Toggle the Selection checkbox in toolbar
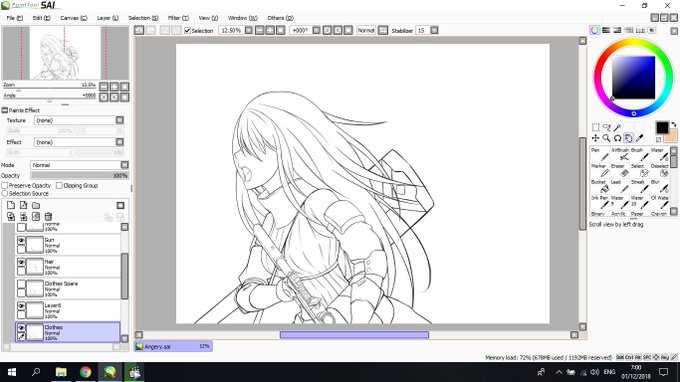The image size is (680, 382). click(187, 30)
